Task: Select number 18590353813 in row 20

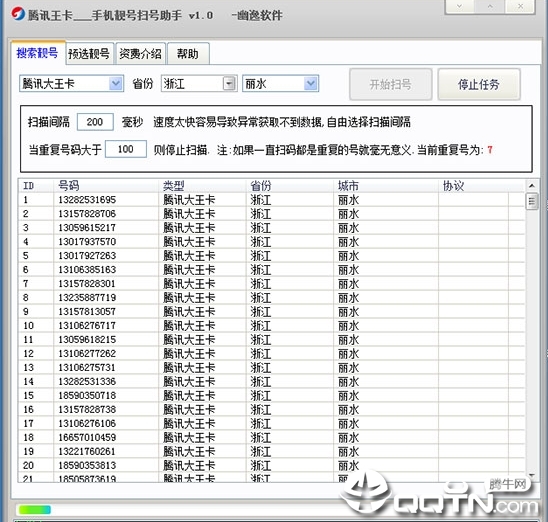Action: point(87,465)
